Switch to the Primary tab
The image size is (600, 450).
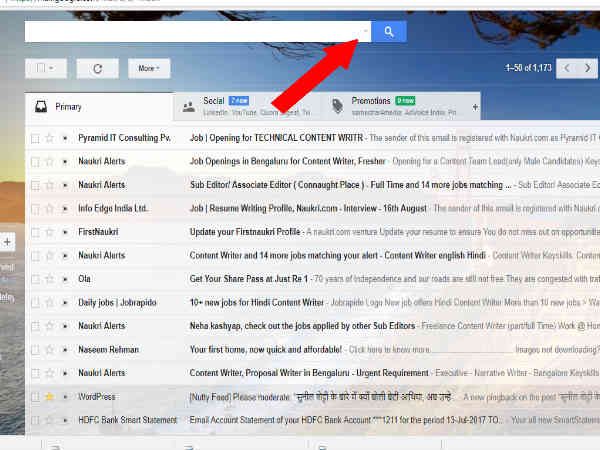99,107
